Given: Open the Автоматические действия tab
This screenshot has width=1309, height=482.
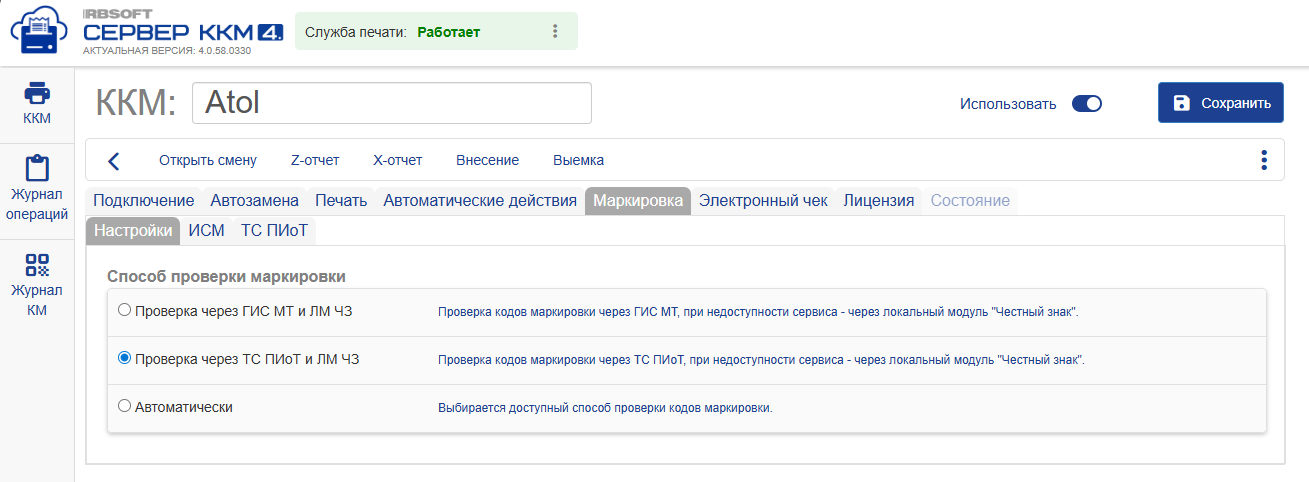Looking at the screenshot, I should (480, 201).
